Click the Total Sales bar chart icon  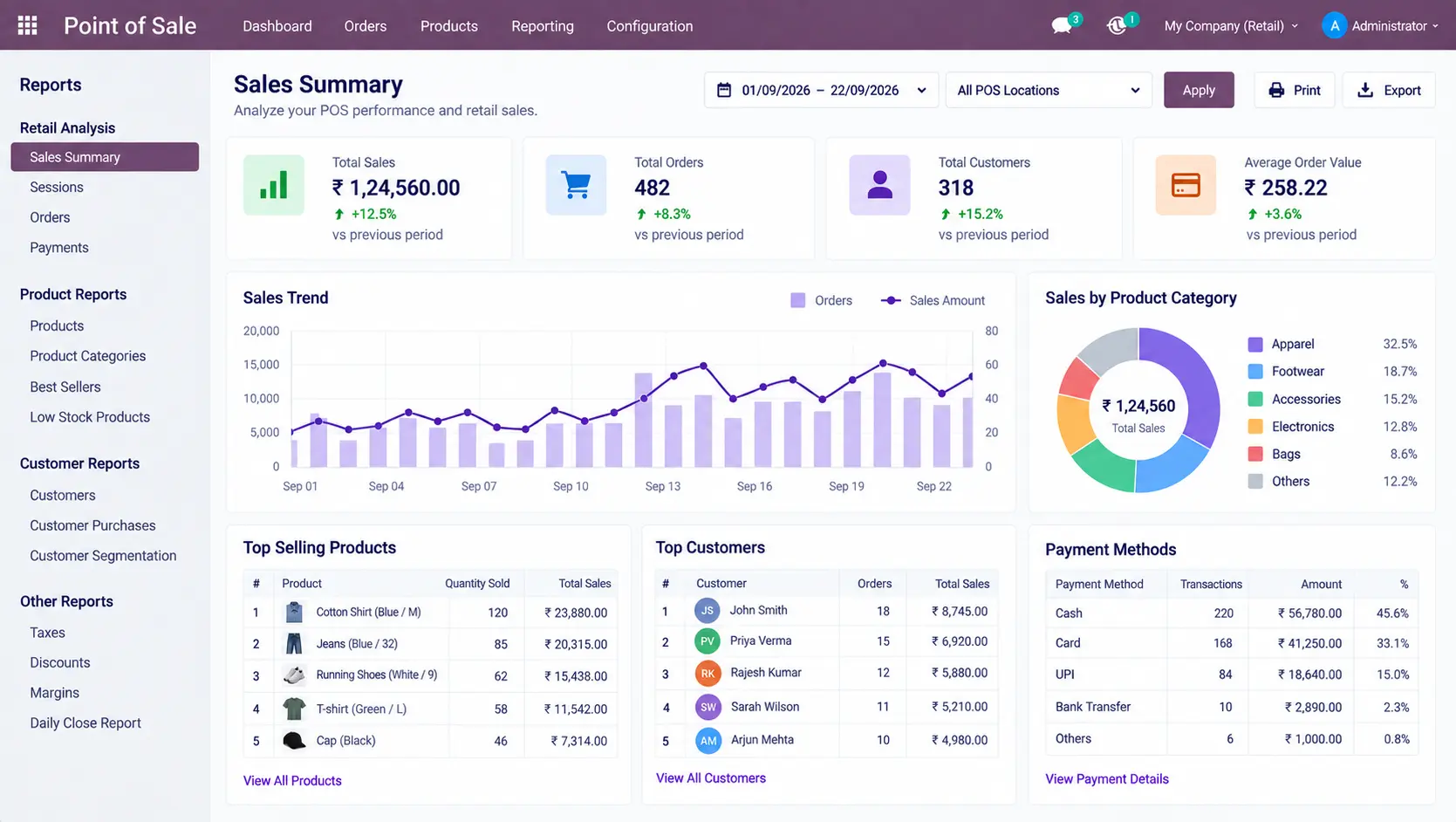[274, 185]
